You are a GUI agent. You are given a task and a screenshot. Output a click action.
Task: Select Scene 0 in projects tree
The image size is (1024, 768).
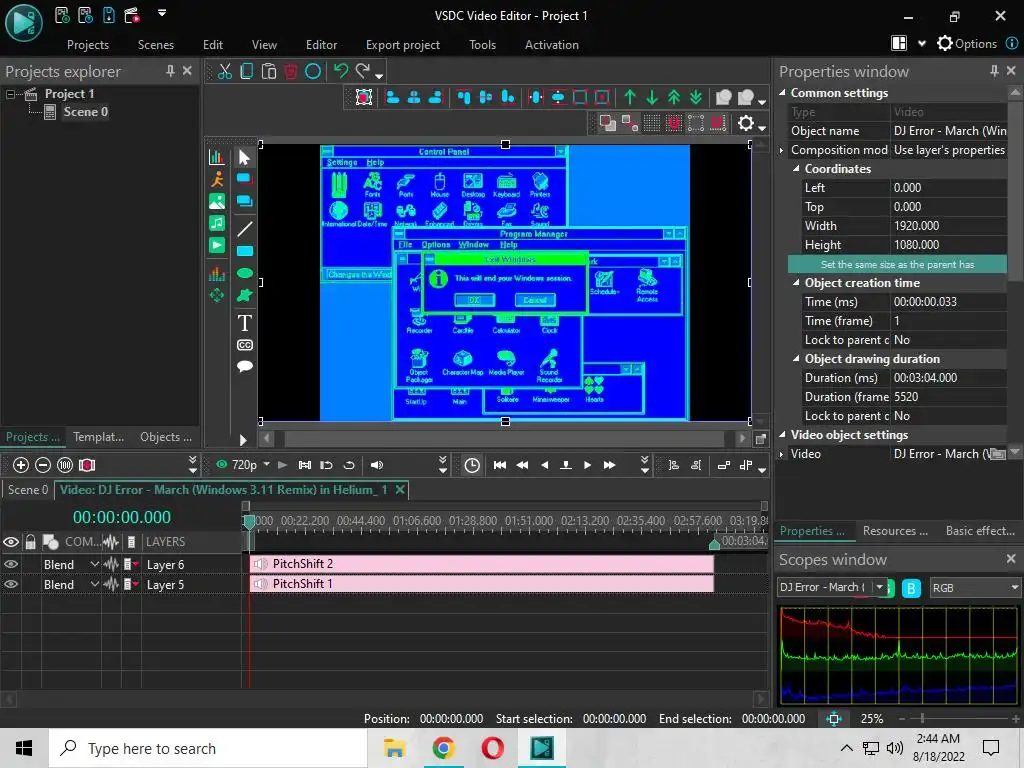click(85, 112)
